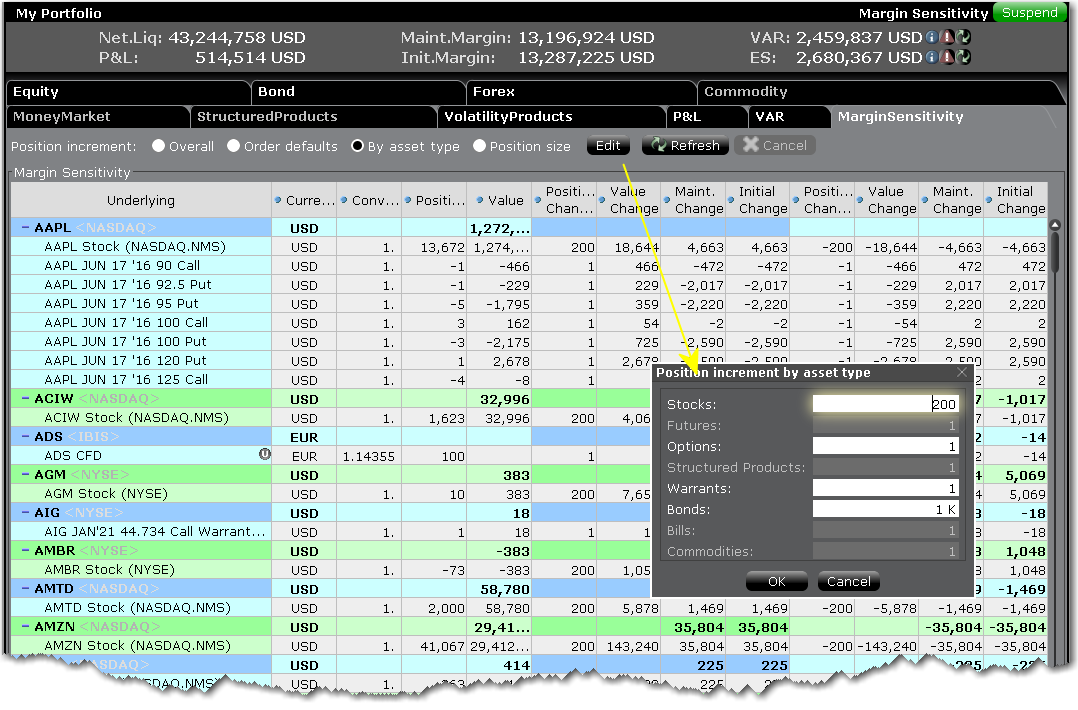Click the Options increment input field

[886, 447]
